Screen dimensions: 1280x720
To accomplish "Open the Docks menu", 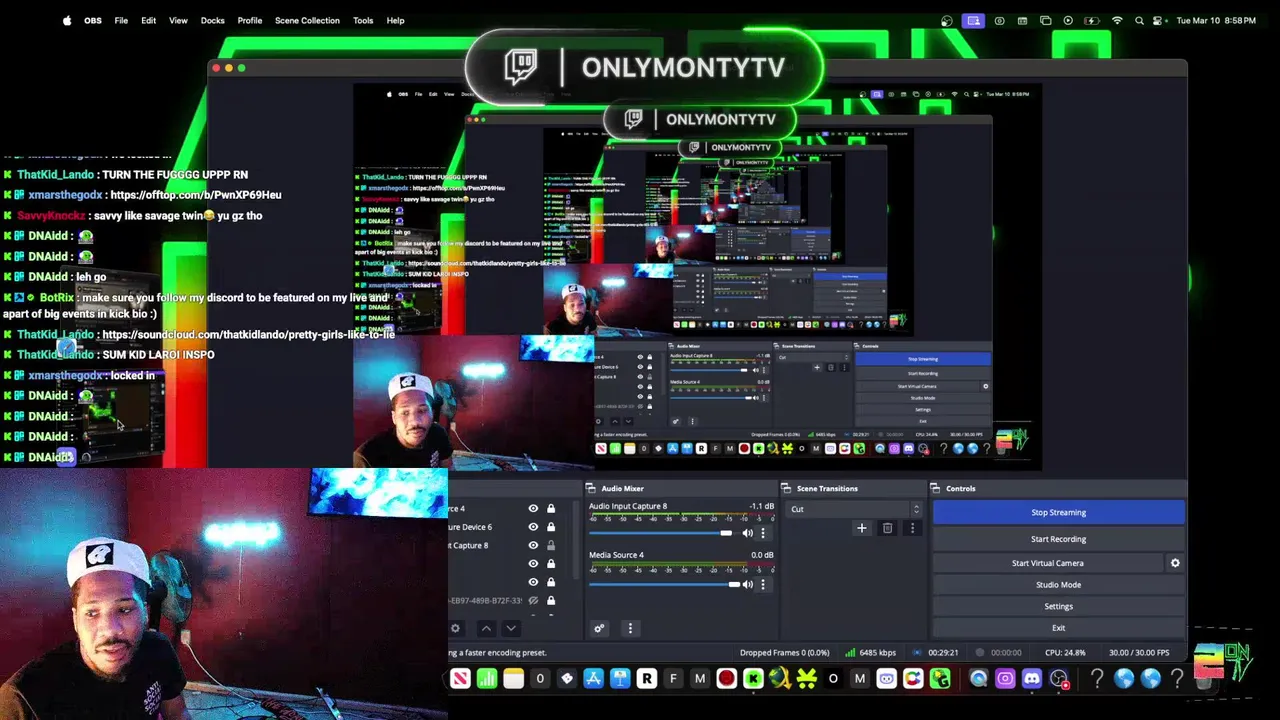I will point(212,20).
